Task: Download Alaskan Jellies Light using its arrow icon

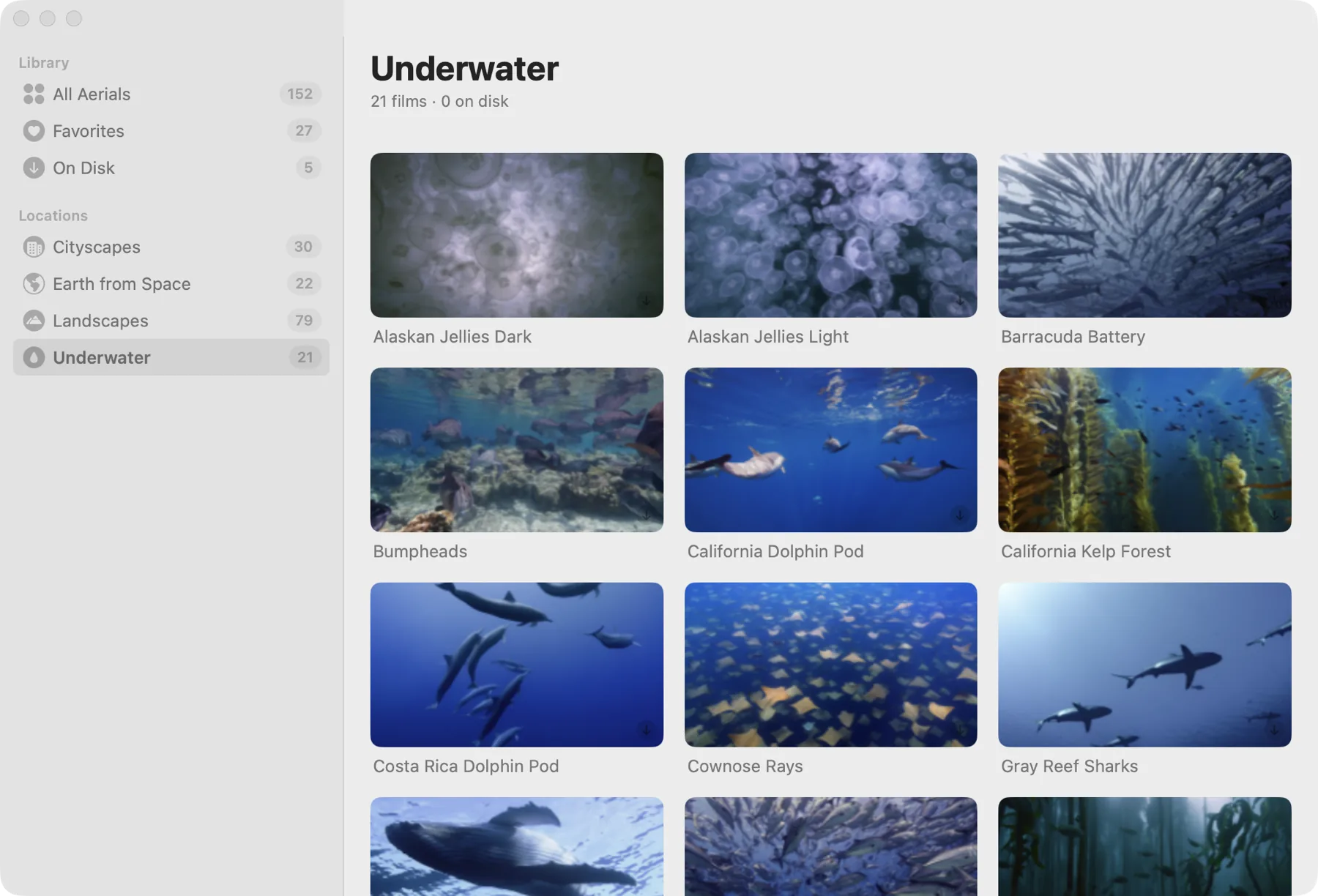Action: (960, 301)
